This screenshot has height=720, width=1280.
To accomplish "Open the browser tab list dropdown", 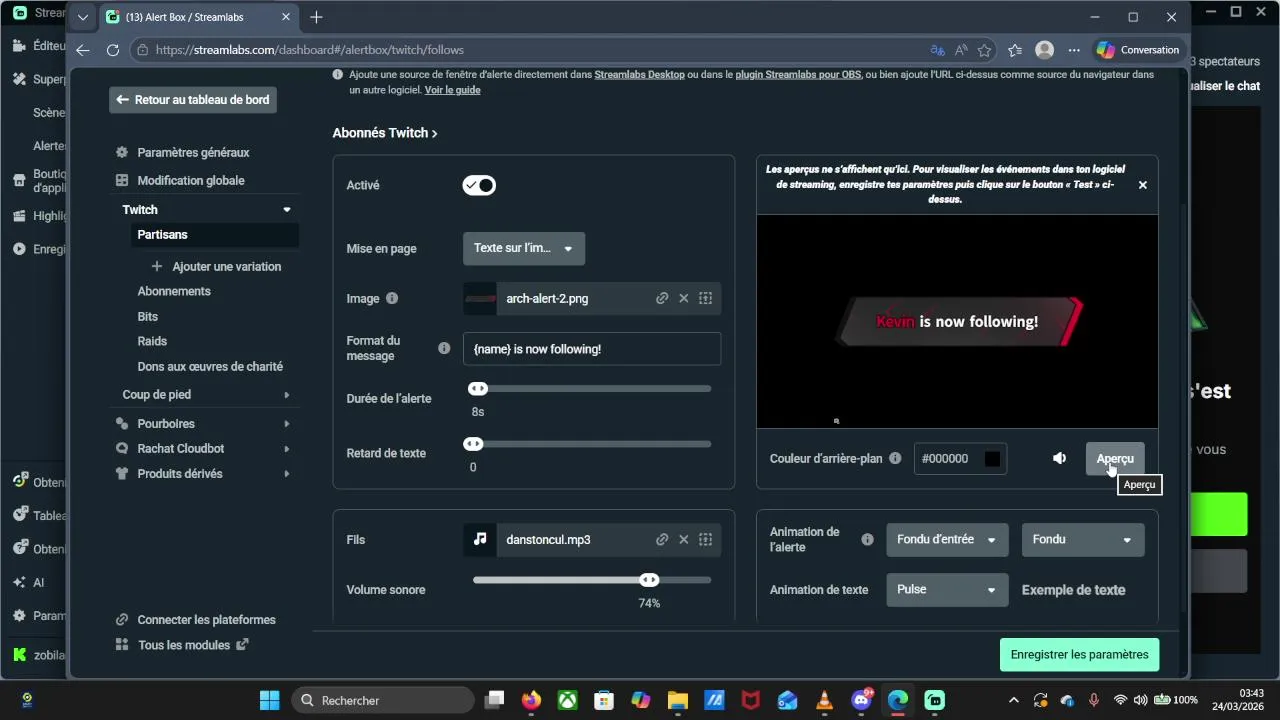I will click(x=83, y=17).
